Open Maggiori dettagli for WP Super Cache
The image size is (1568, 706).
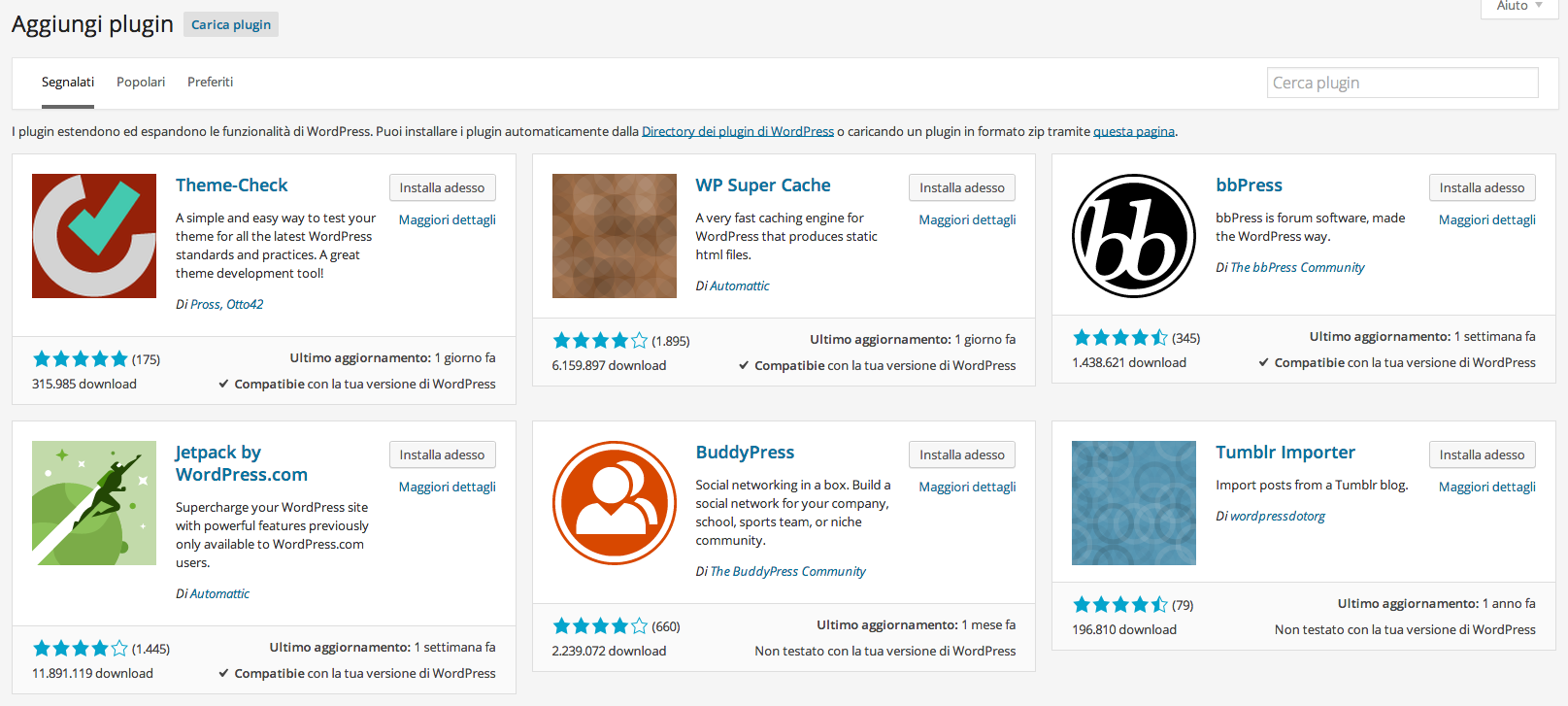[968, 220]
